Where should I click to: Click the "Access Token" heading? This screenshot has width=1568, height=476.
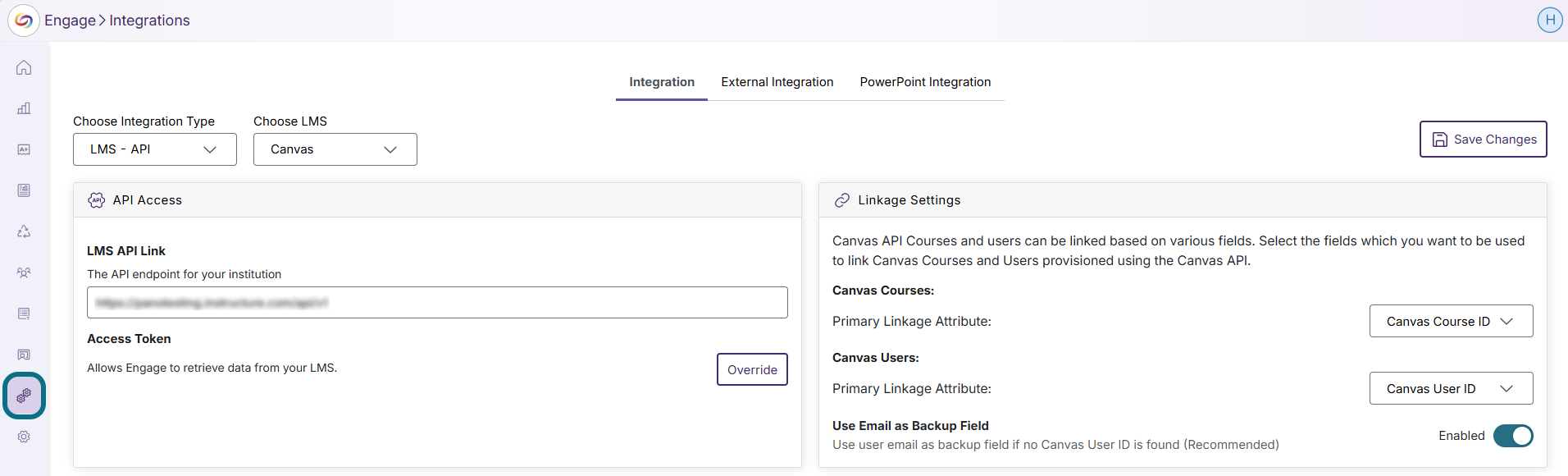point(129,339)
